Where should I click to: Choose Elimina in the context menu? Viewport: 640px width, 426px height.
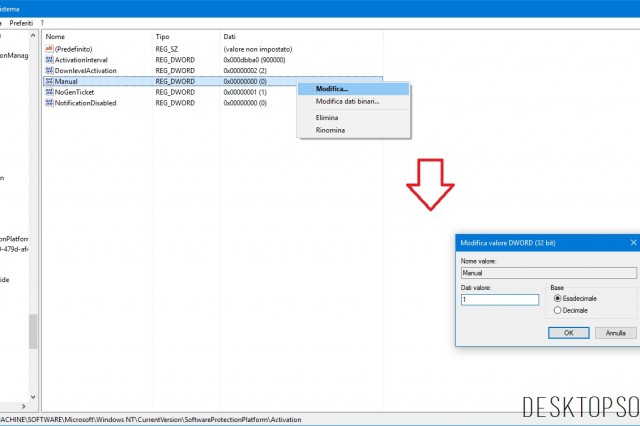329,118
